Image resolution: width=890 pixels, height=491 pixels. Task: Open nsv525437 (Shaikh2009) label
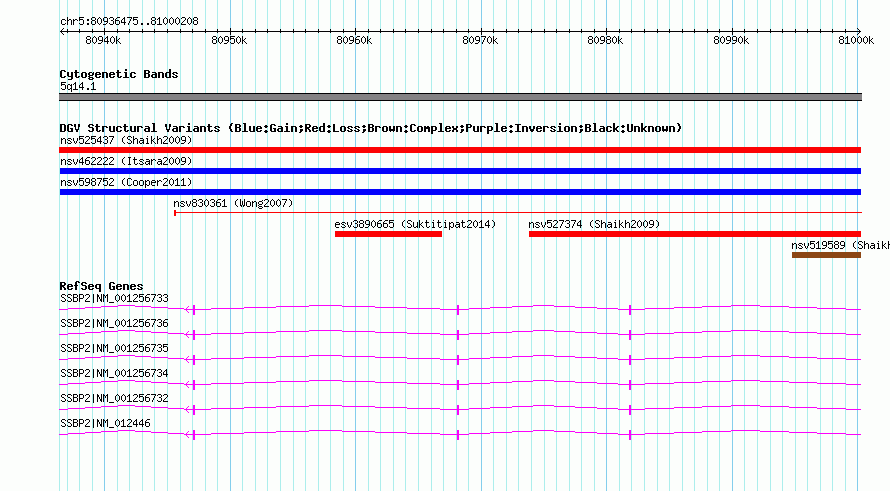pyautogui.click(x=126, y=140)
